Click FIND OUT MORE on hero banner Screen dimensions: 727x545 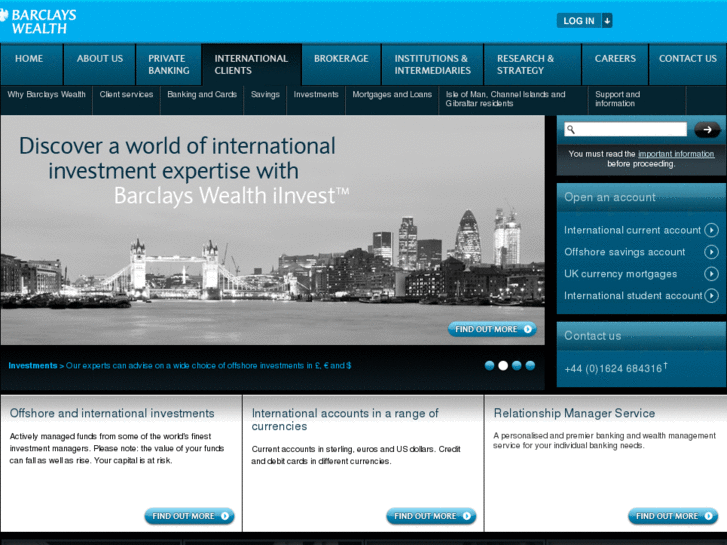492,329
